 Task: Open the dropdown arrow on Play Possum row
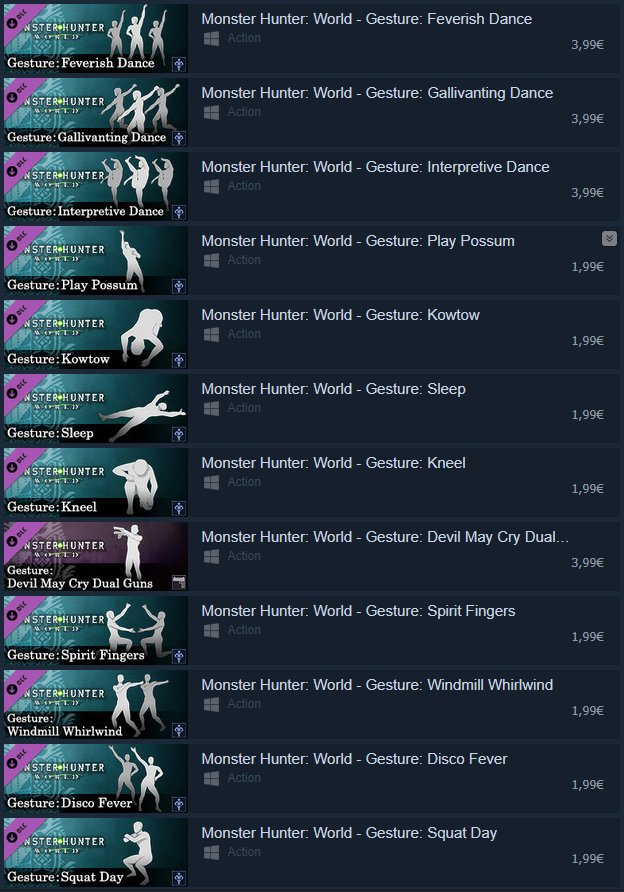pyautogui.click(x=609, y=238)
